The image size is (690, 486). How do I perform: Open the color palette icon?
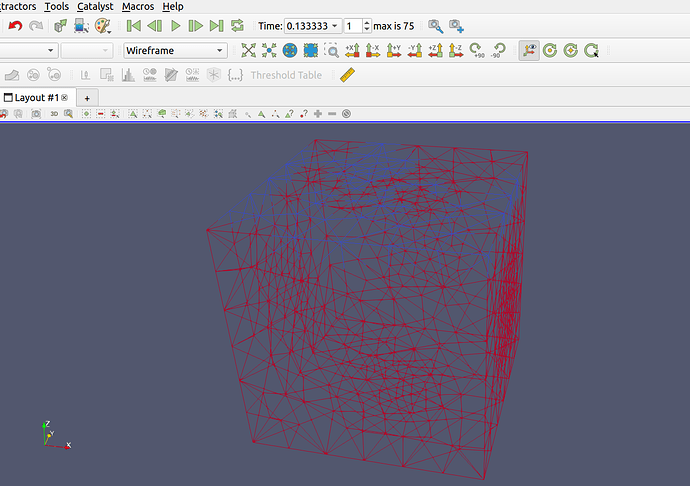point(102,26)
